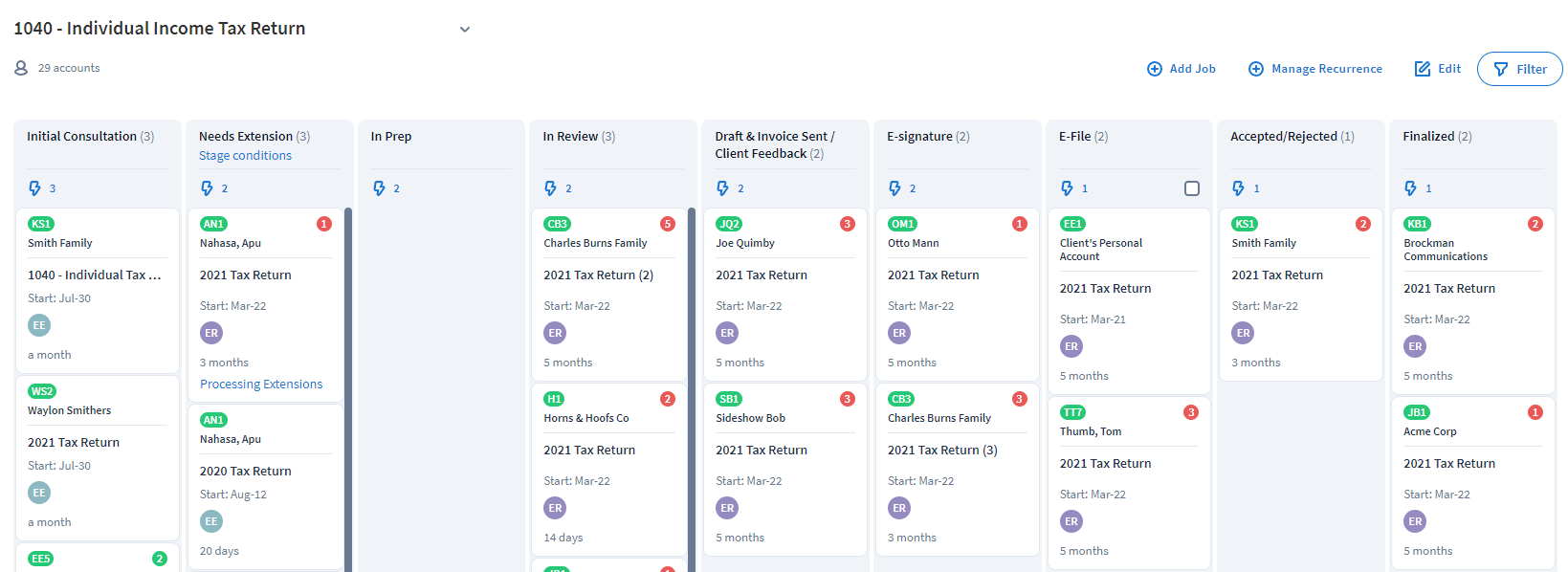1568x572 pixels.
Task: Click lightning automation icon in Initial Consultation column
Action: [35, 188]
